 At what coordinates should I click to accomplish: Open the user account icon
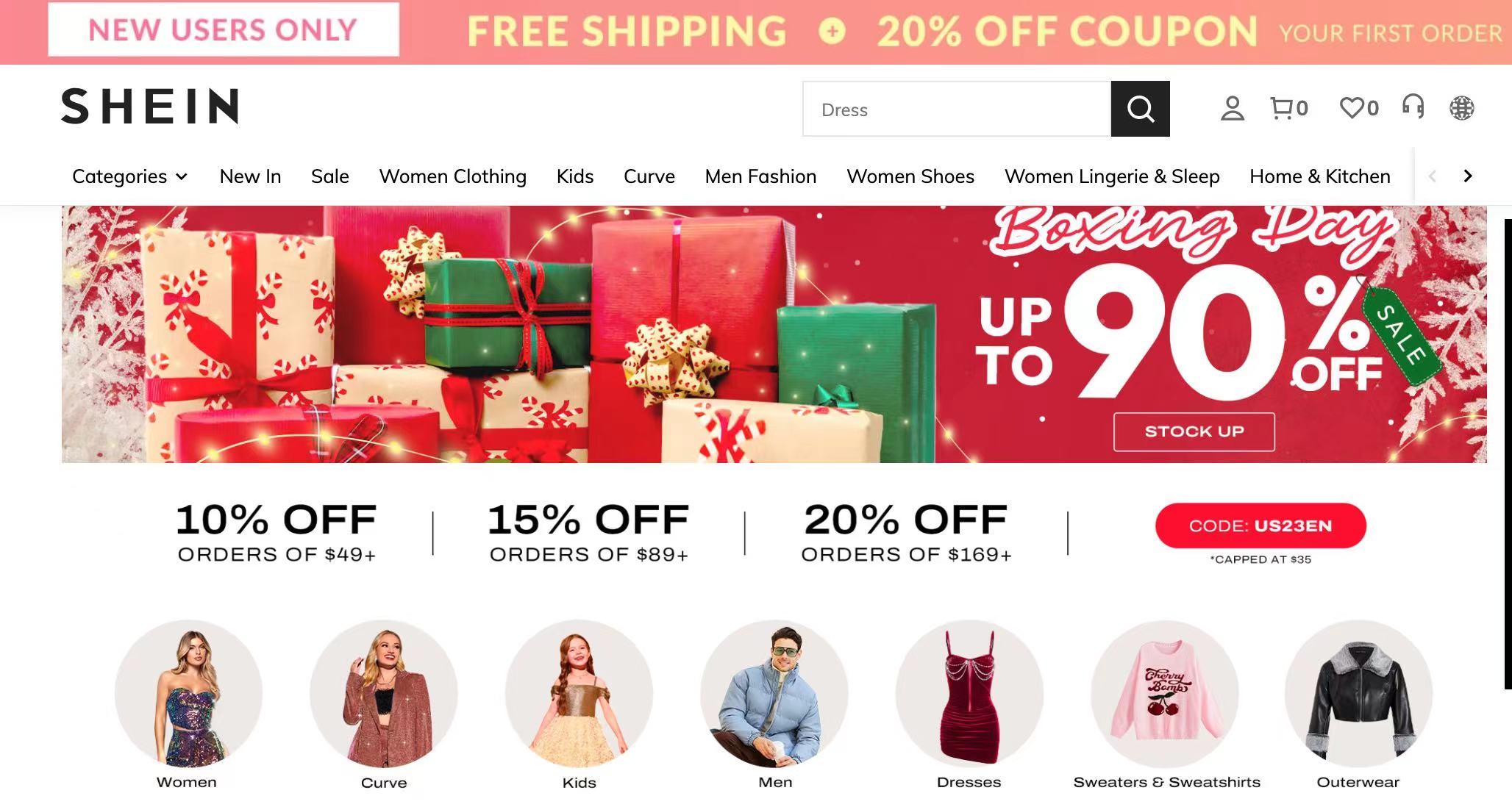[1233, 109]
